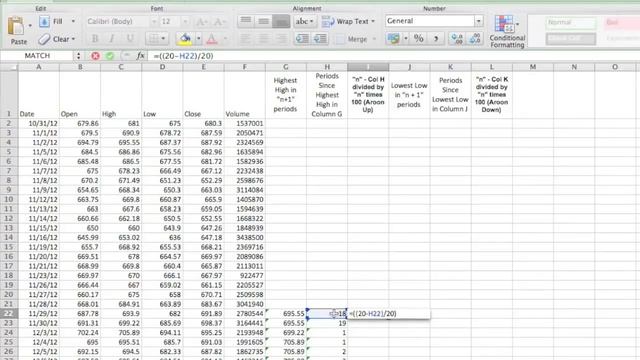Click the increase indent icon
Image resolution: width=640 pixels, height=360 pixels.
tap(320, 39)
